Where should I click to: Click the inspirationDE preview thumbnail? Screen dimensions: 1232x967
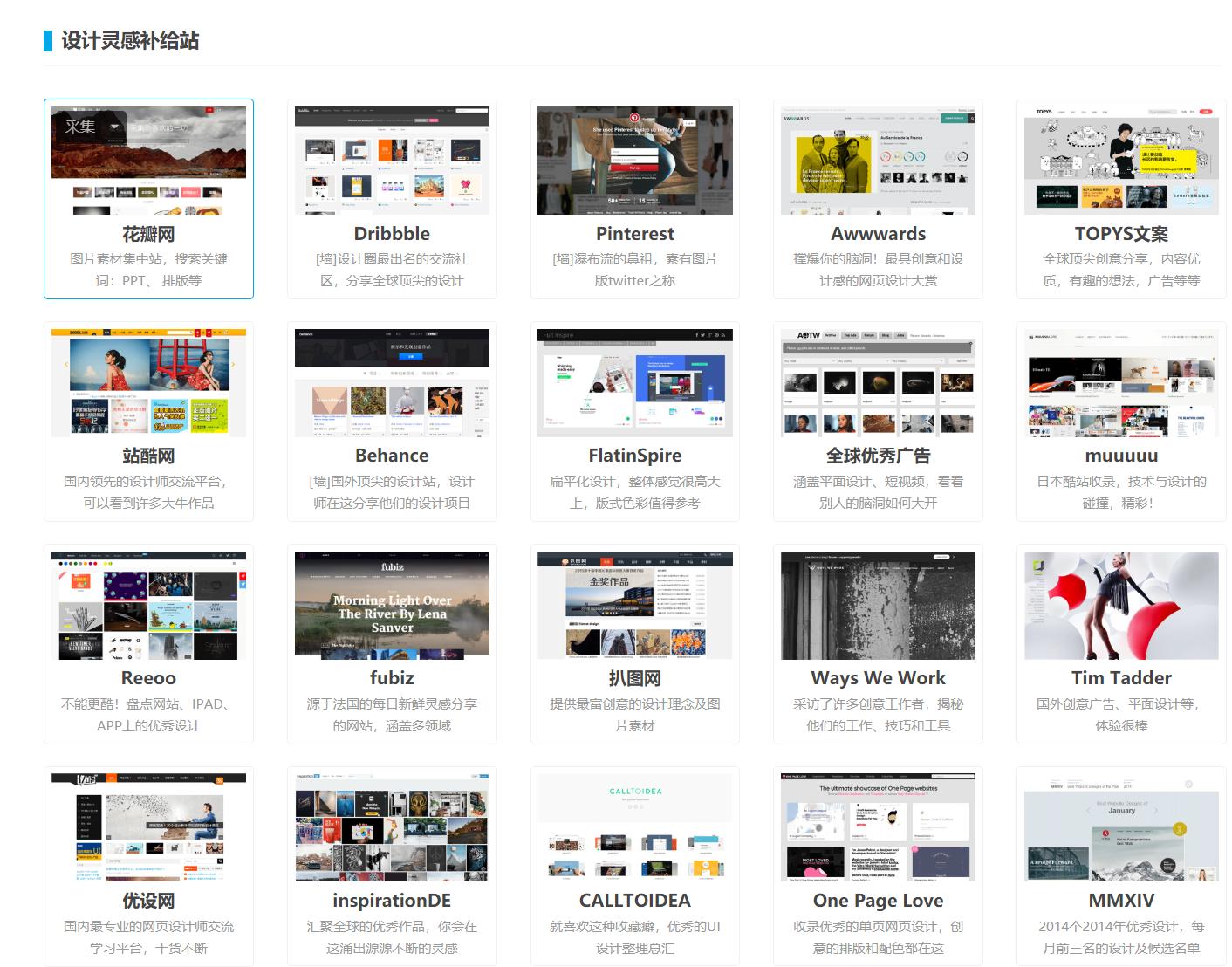point(392,828)
